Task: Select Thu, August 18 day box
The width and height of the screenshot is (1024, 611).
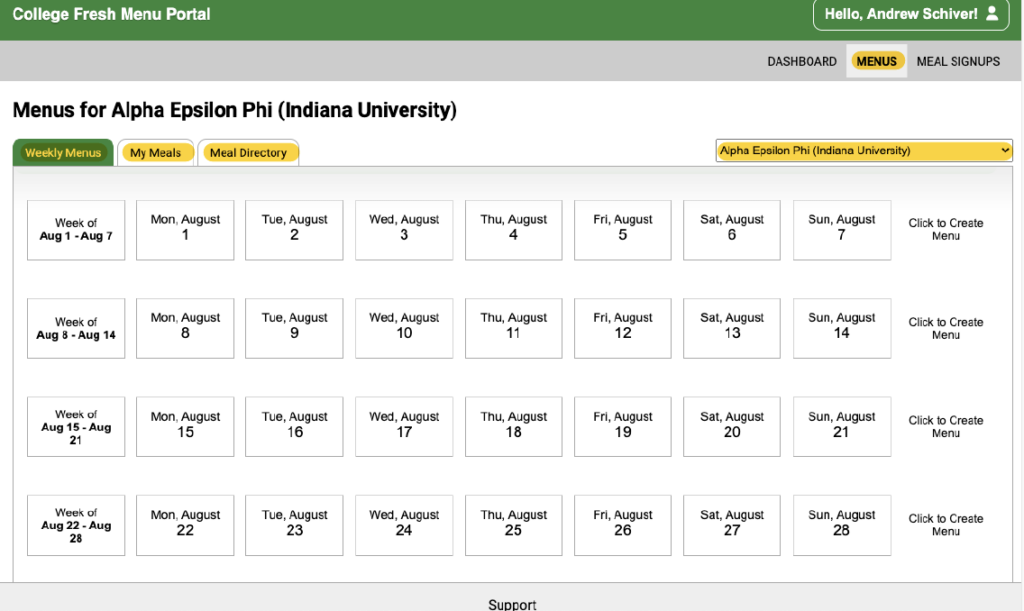Action: coord(513,427)
